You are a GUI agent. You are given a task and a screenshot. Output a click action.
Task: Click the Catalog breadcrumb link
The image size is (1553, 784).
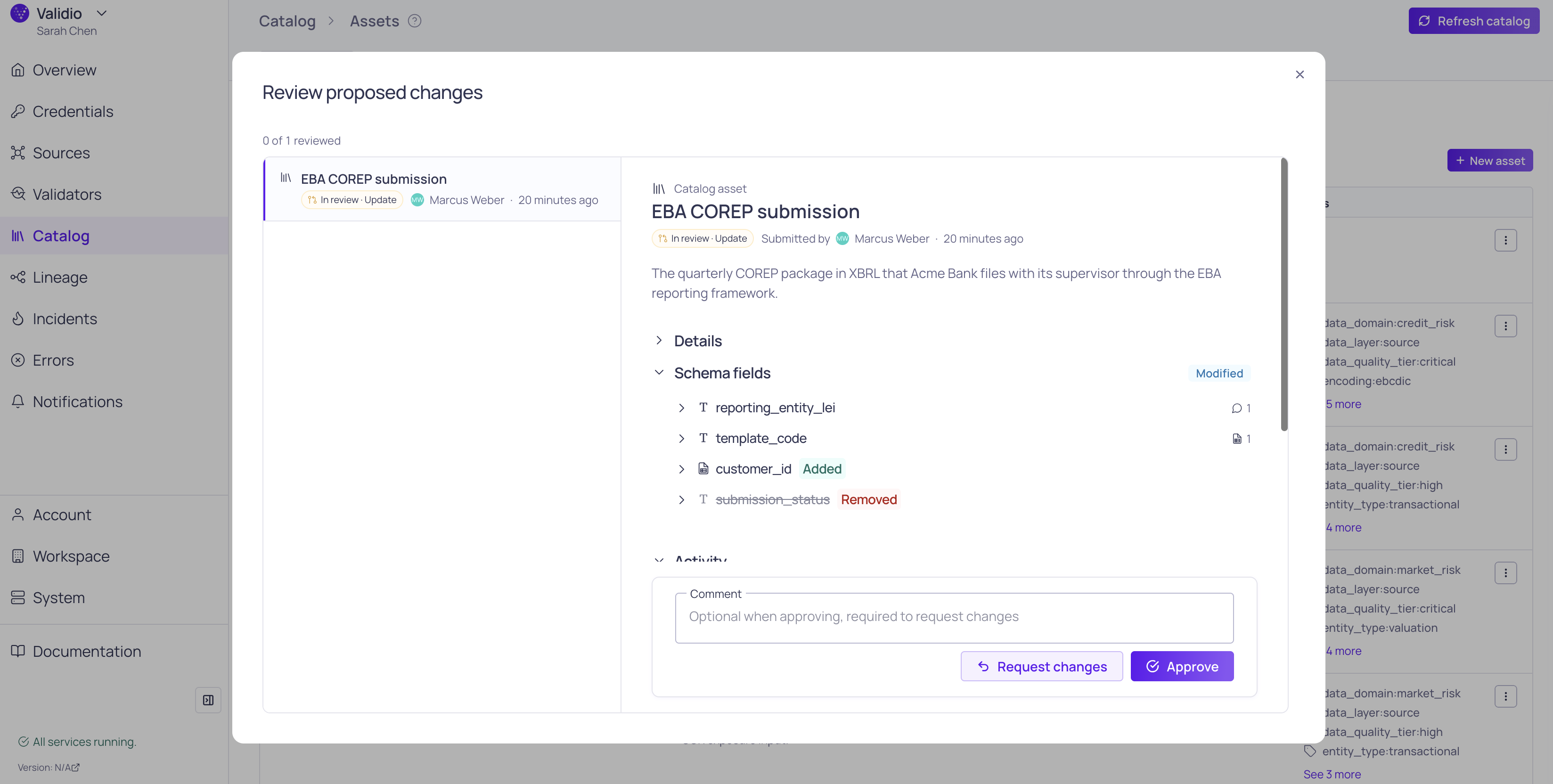(x=287, y=21)
